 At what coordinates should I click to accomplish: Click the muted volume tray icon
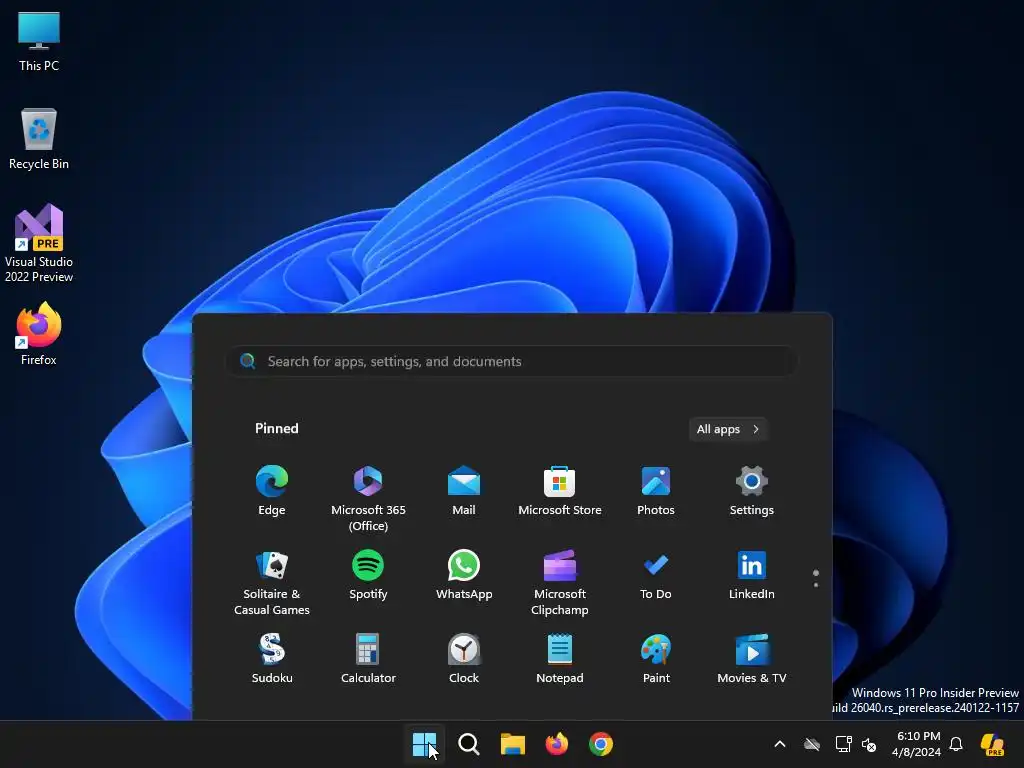click(869, 744)
